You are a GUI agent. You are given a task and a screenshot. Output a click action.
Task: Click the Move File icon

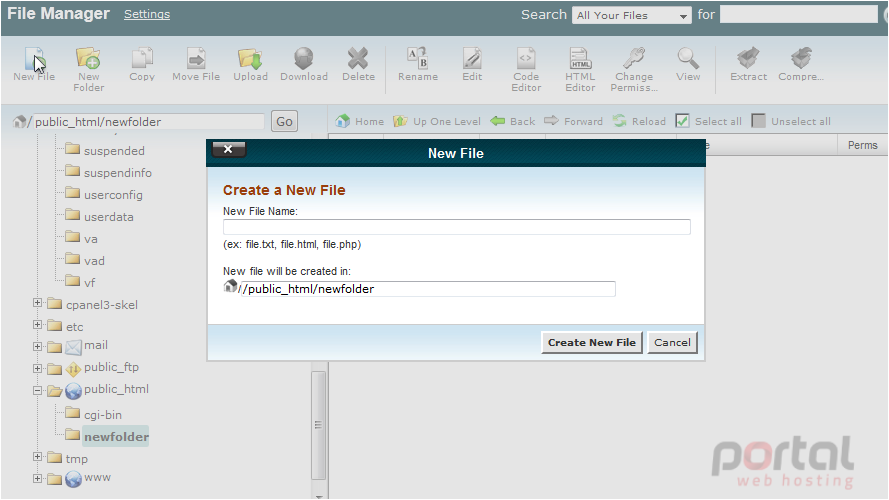tap(196, 58)
